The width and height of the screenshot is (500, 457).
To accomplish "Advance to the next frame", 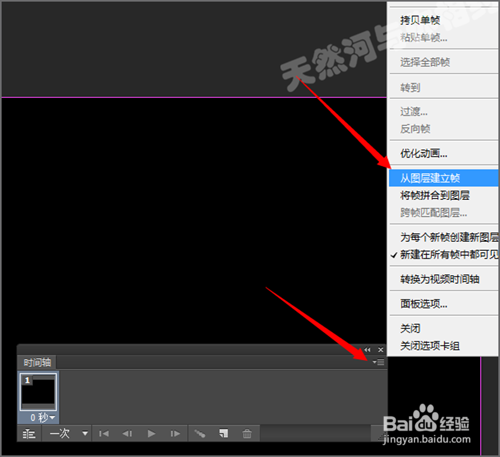I will click(175, 434).
